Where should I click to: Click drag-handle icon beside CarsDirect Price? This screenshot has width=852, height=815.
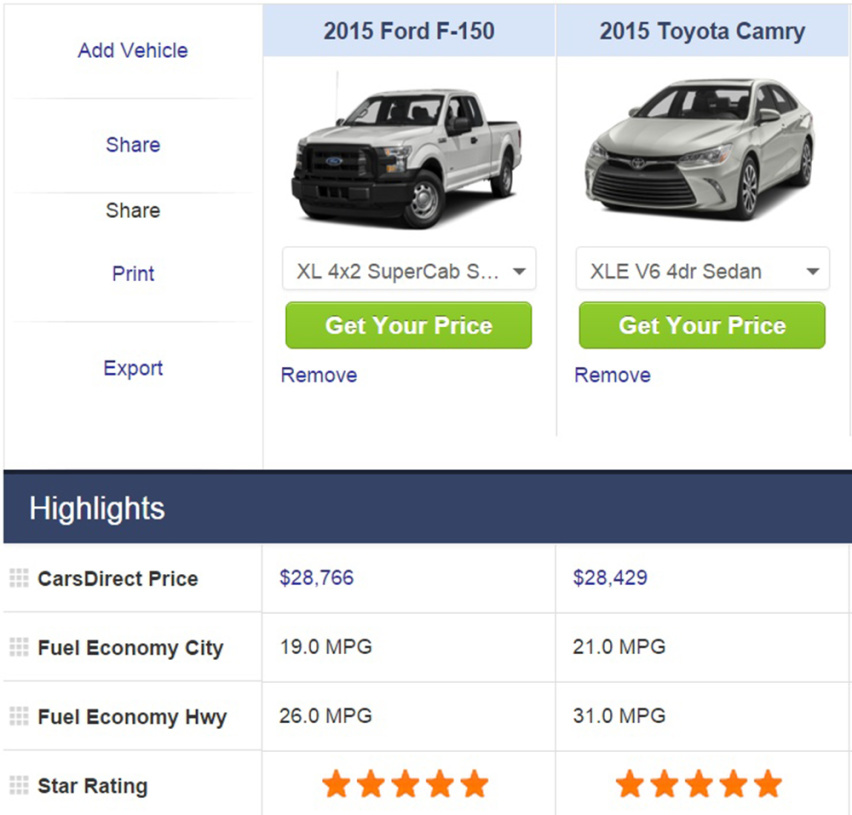pyautogui.click(x=19, y=578)
